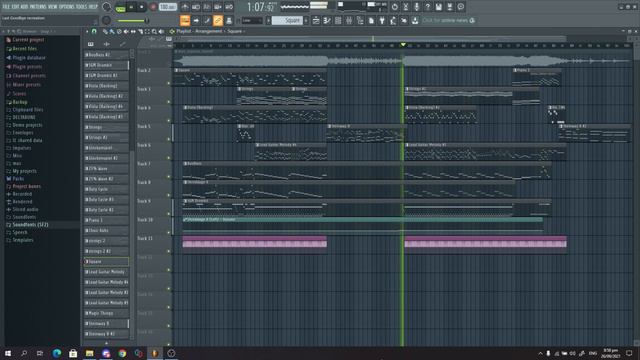Click the master pitch knob beside HELP menu
This screenshot has width=640, height=360.
point(106,7)
